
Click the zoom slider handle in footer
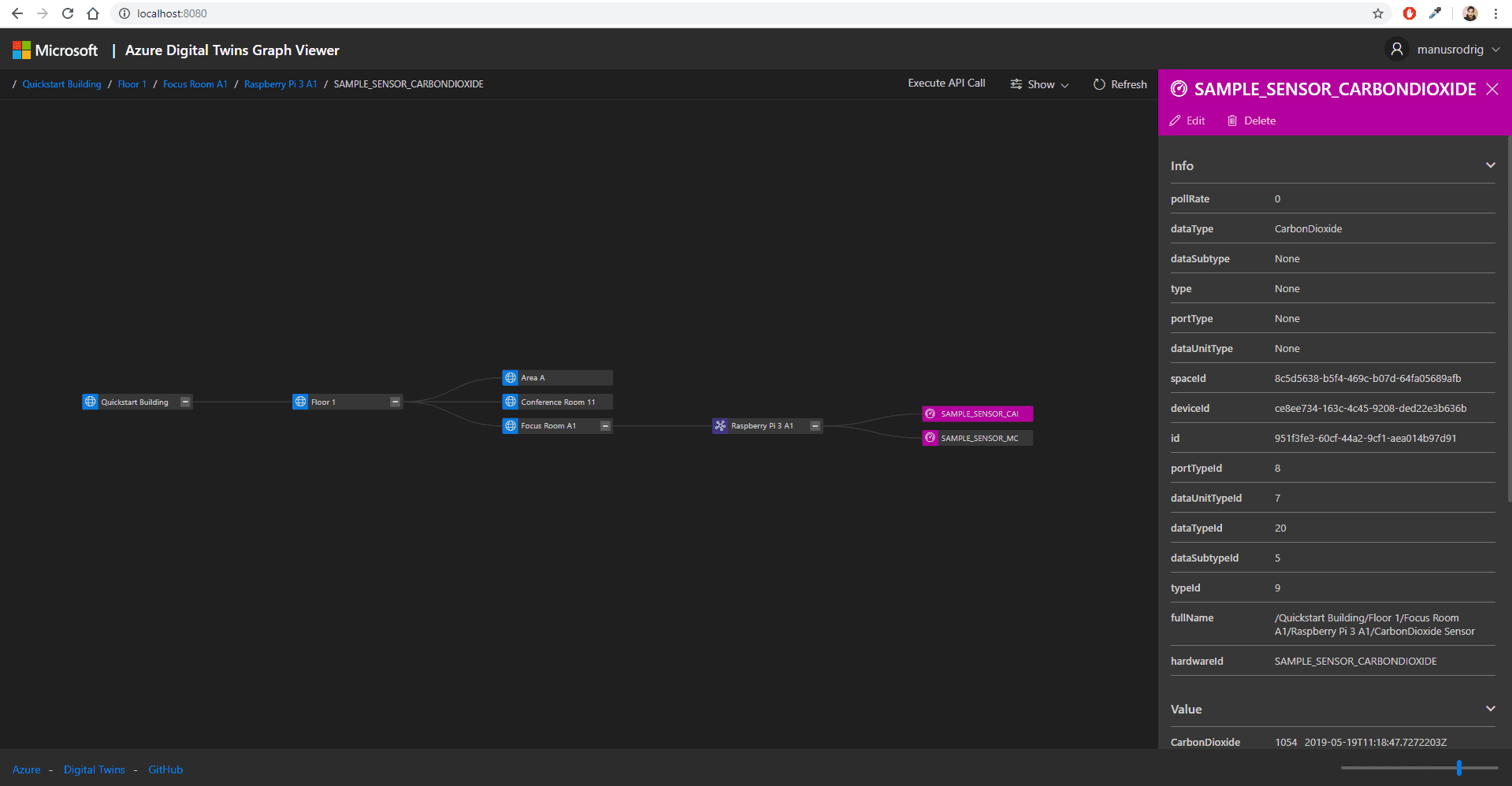1459,768
